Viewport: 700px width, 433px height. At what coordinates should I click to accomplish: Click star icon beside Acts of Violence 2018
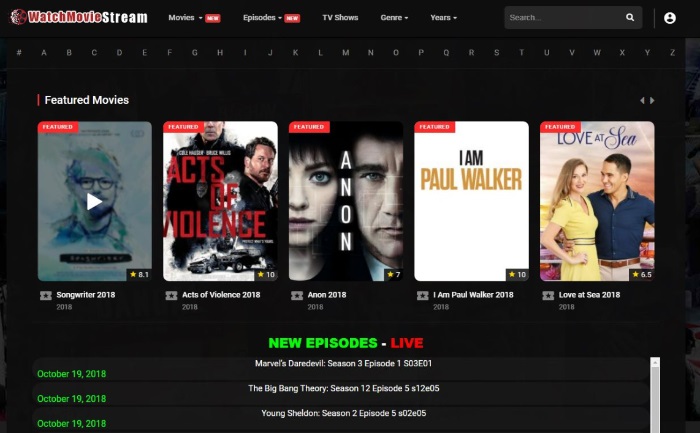[x=171, y=296]
